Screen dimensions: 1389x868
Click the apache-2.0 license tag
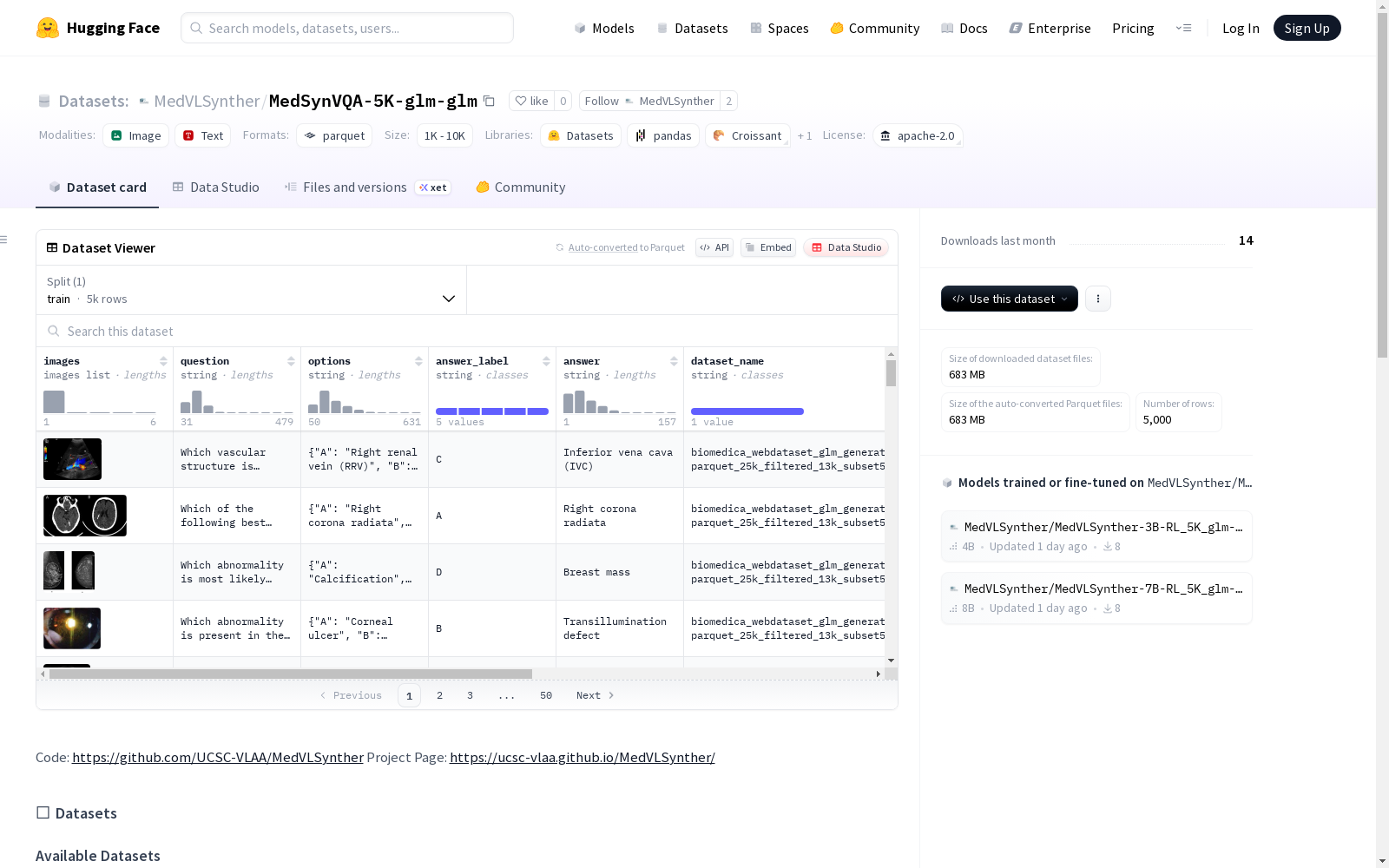tap(918, 135)
